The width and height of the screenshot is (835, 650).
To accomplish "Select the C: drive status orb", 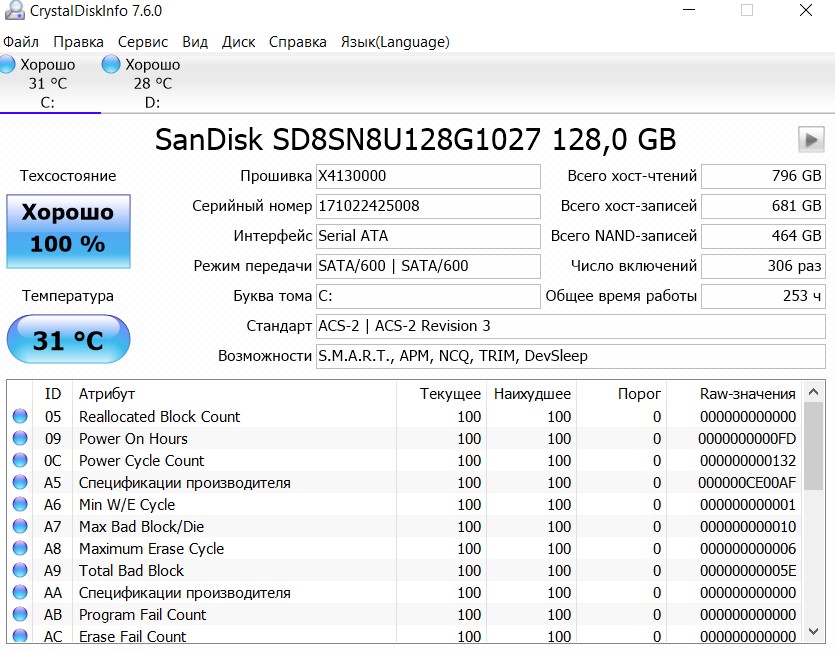I will pyautogui.click(x=7, y=64).
